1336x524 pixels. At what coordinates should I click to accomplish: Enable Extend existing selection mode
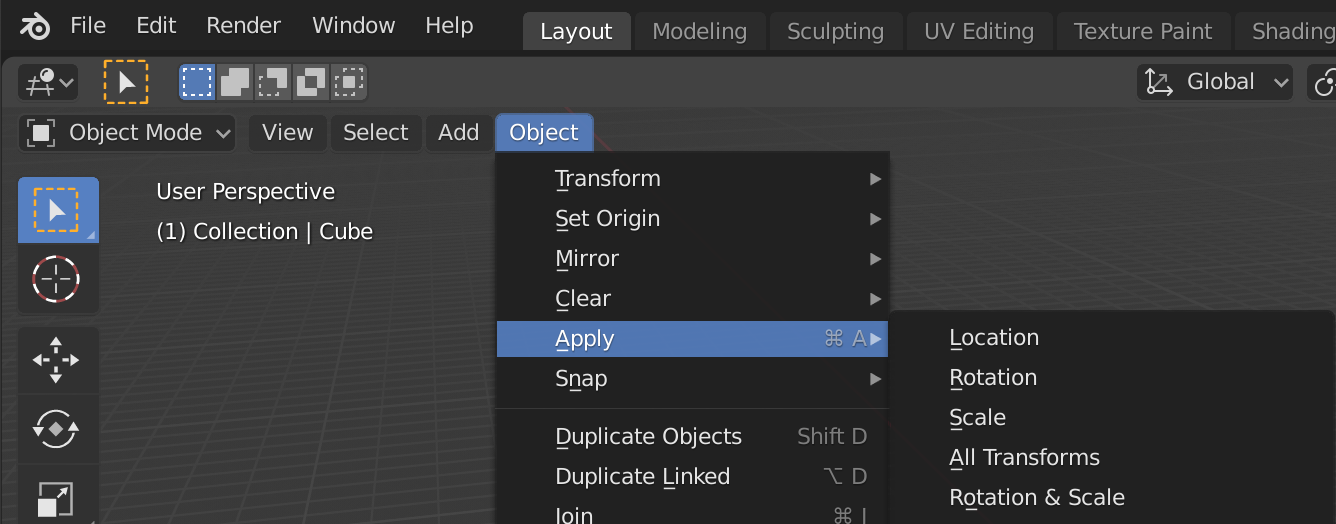[x=235, y=82]
